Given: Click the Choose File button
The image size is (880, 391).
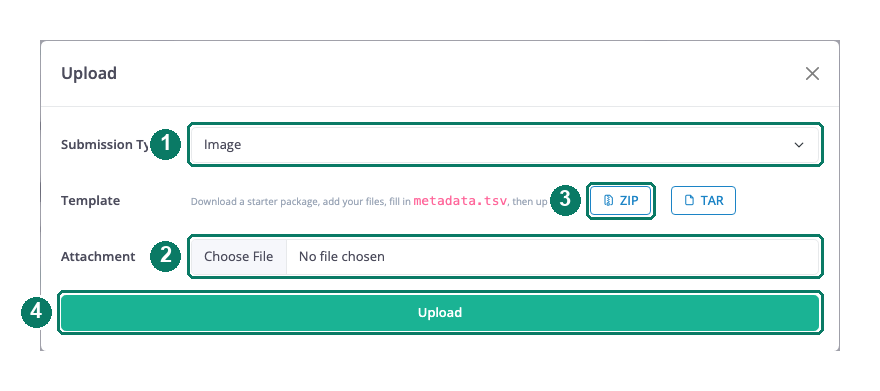Looking at the screenshot, I should click(x=239, y=256).
